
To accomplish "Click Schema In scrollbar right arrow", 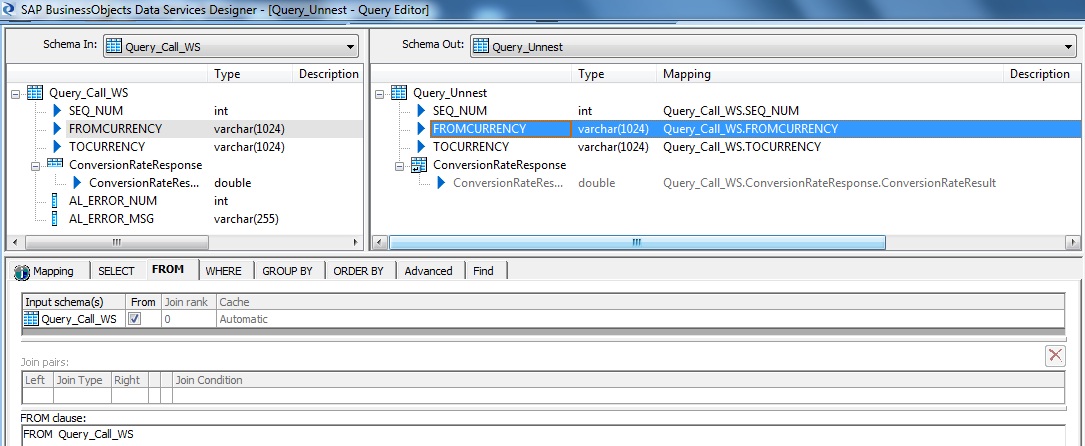I will click(x=356, y=243).
